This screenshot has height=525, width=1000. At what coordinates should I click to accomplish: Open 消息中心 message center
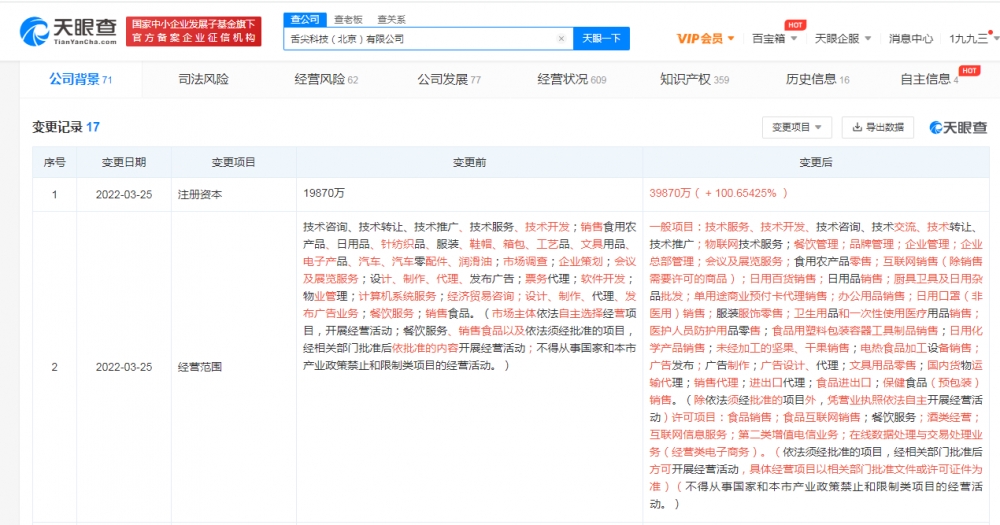pyautogui.click(x=911, y=39)
